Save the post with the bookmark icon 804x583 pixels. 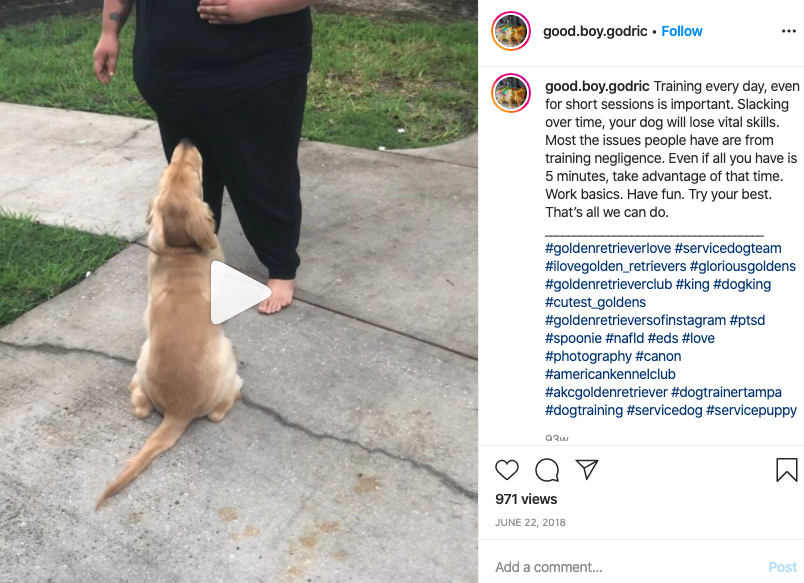tap(787, 470)
